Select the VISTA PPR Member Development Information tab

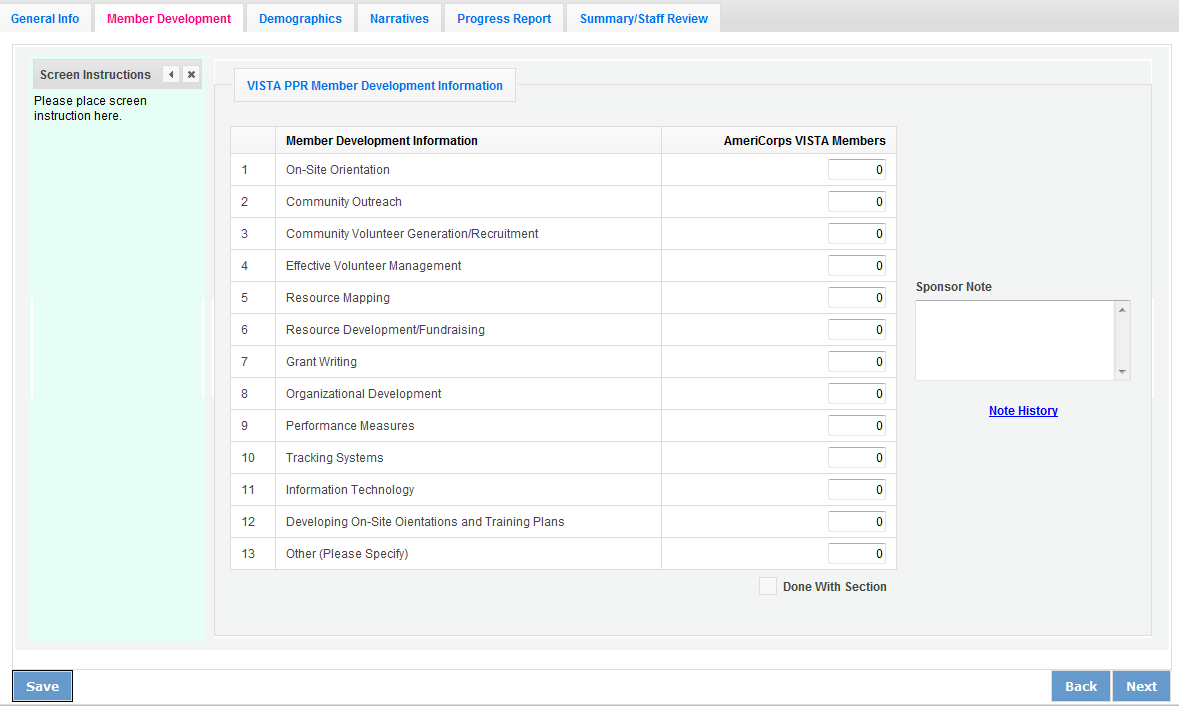click(374, 86)
